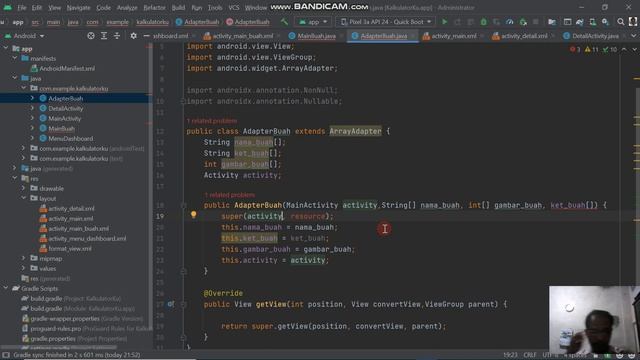Open the File menu
The height and width of the screenshot is (360, 640).
22,8
